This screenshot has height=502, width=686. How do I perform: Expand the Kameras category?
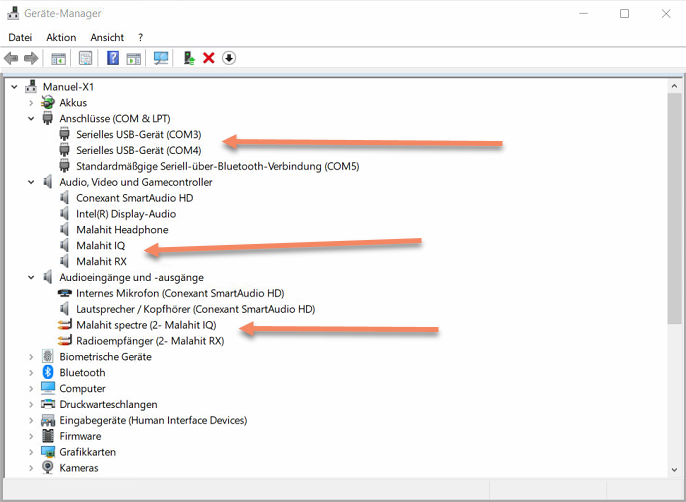click(x=31, y=468)
